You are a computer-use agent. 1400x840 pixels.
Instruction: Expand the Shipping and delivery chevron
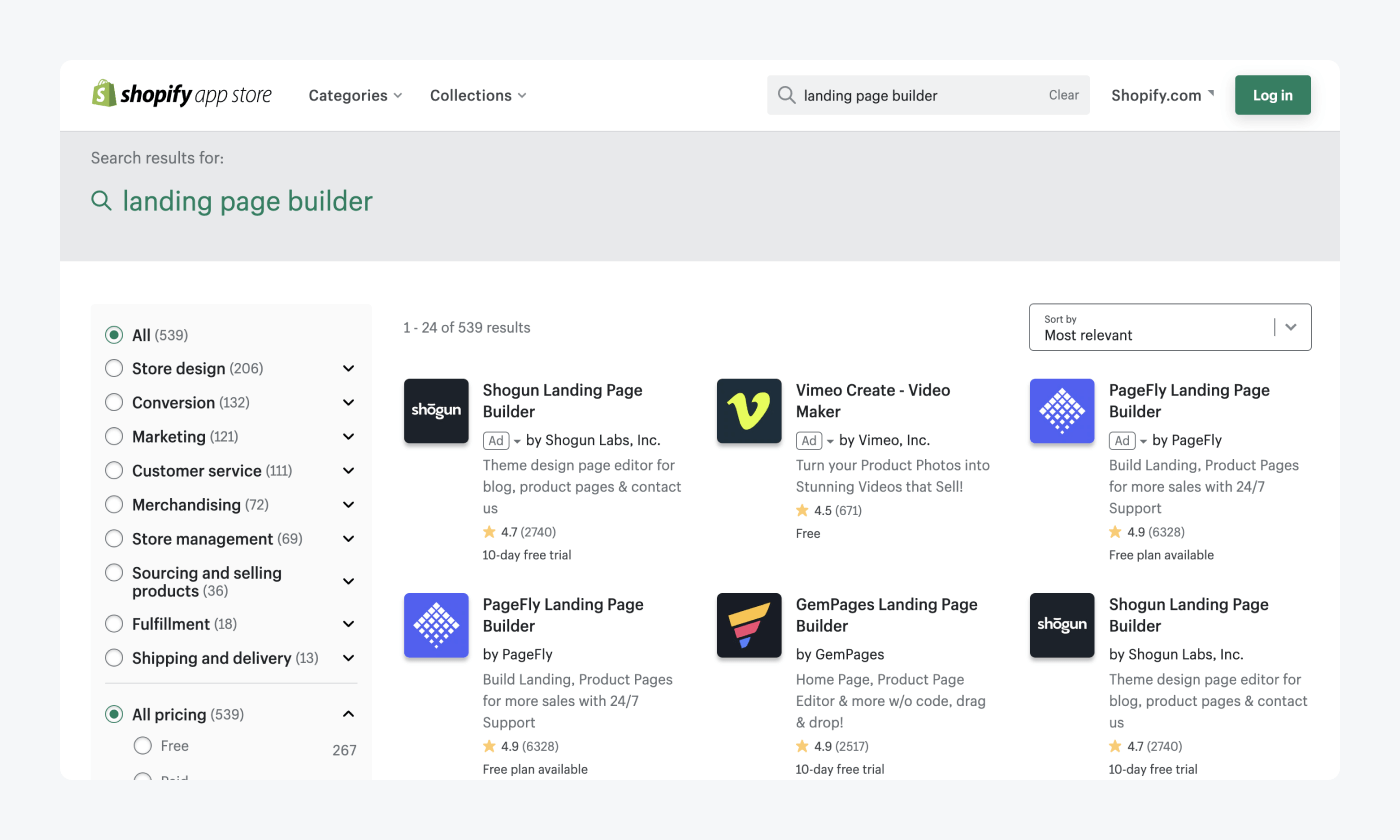(348, 658)
